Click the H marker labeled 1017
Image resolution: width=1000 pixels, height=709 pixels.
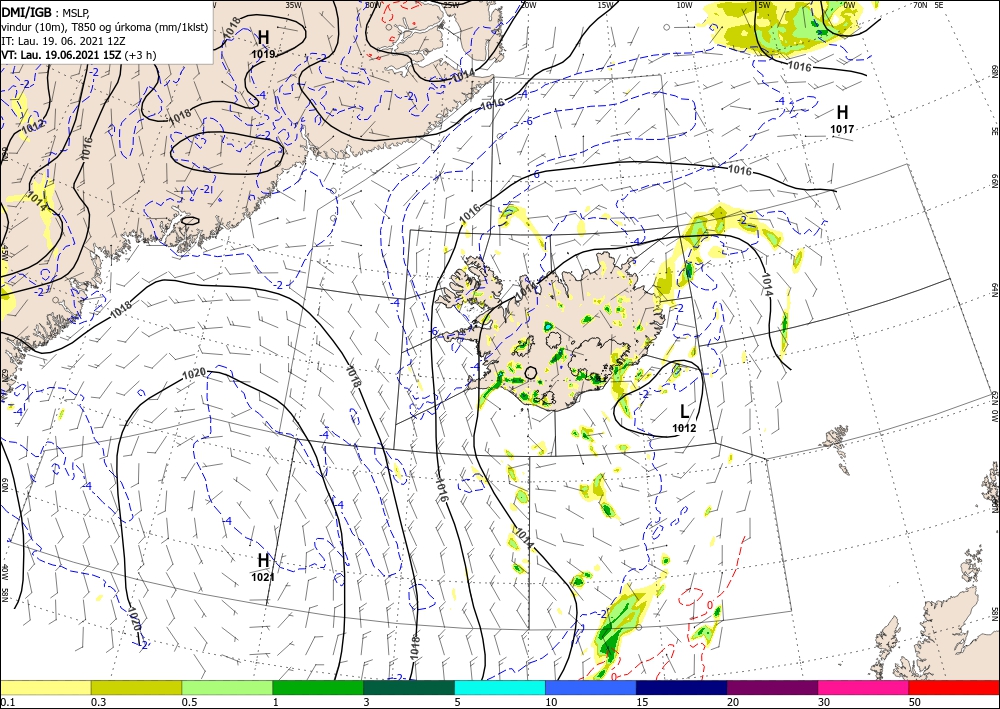point(842,112)
